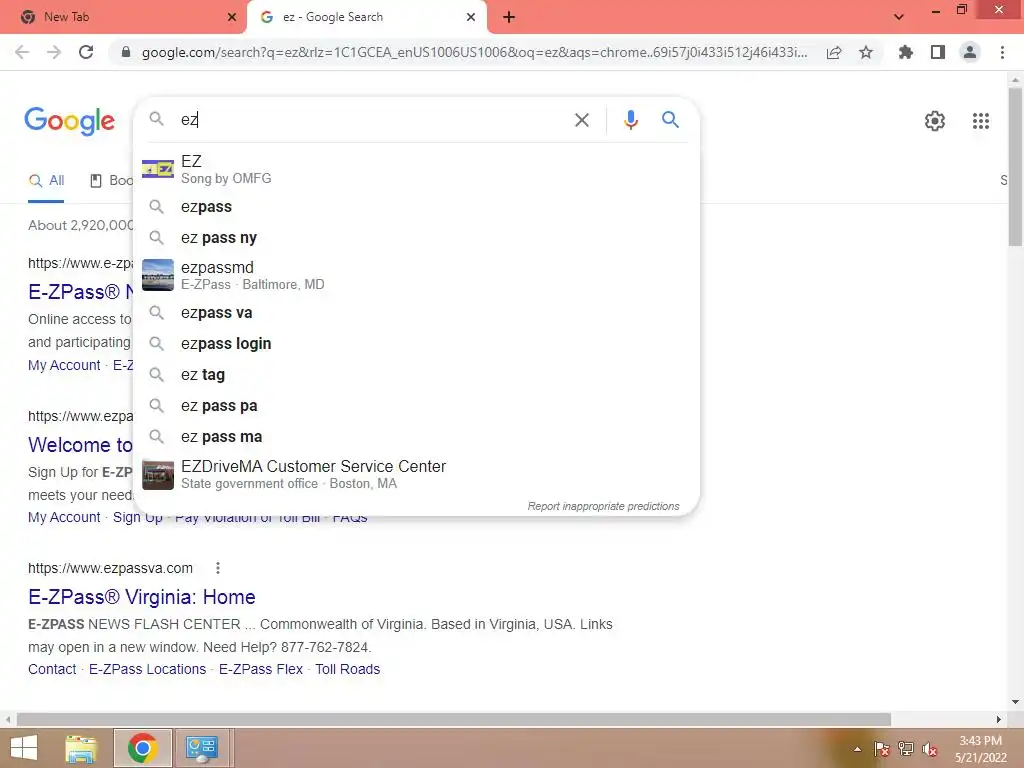Click My Account under first E-ZPass result
1024x768 pixels.
coord(64,365)
